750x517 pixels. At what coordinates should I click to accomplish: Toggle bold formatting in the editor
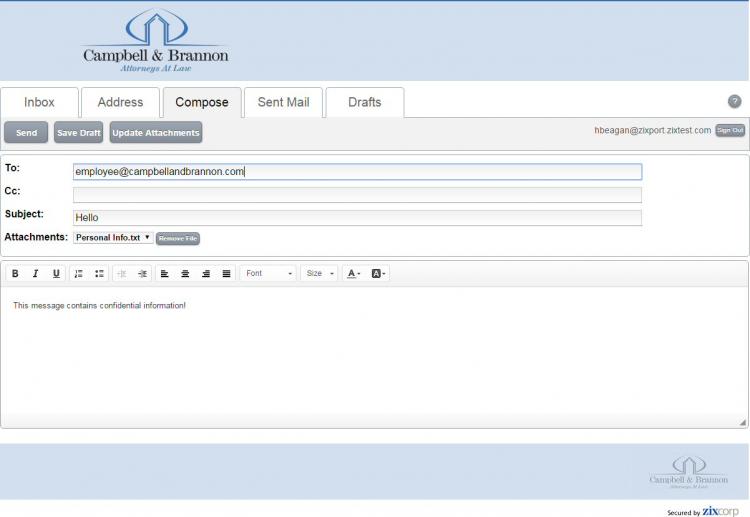(15, 273)
